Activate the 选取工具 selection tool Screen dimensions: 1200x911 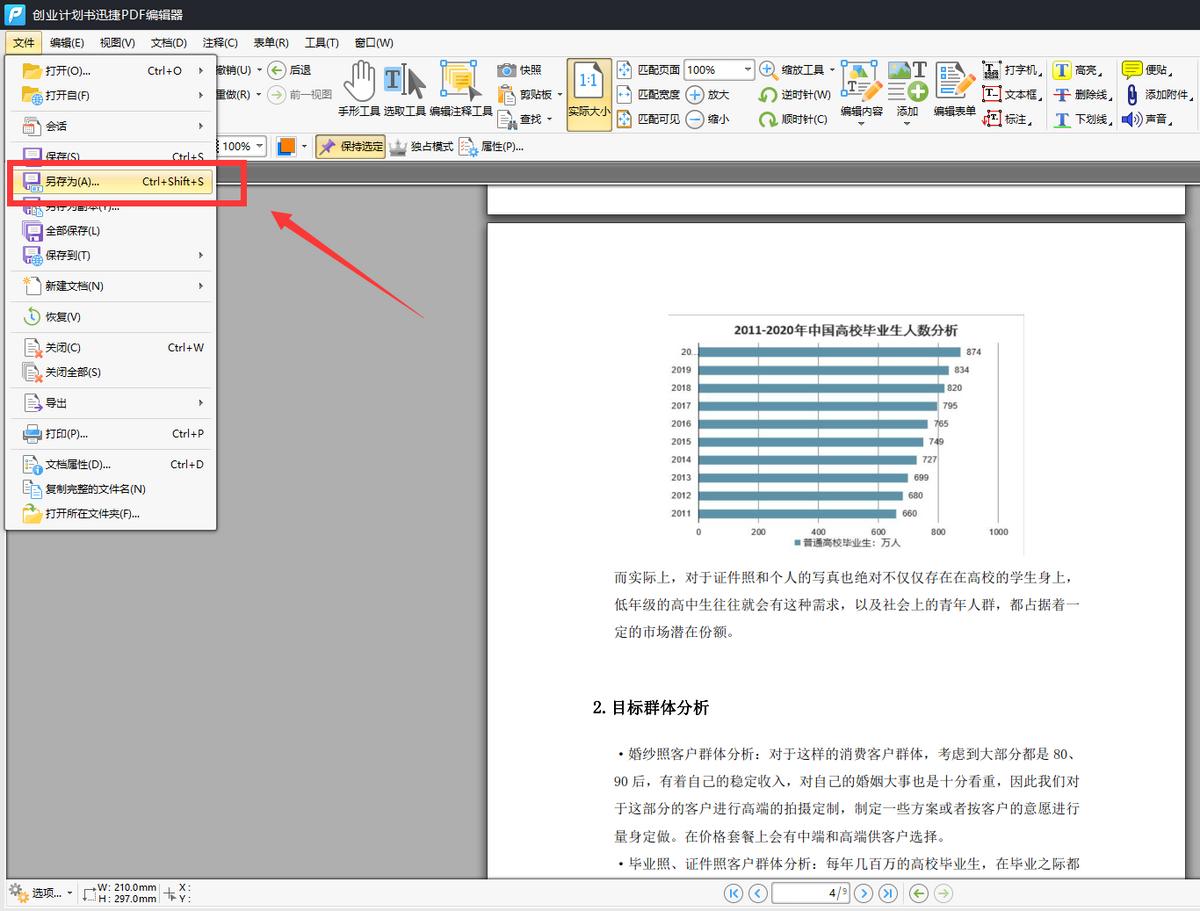(405, 90)
